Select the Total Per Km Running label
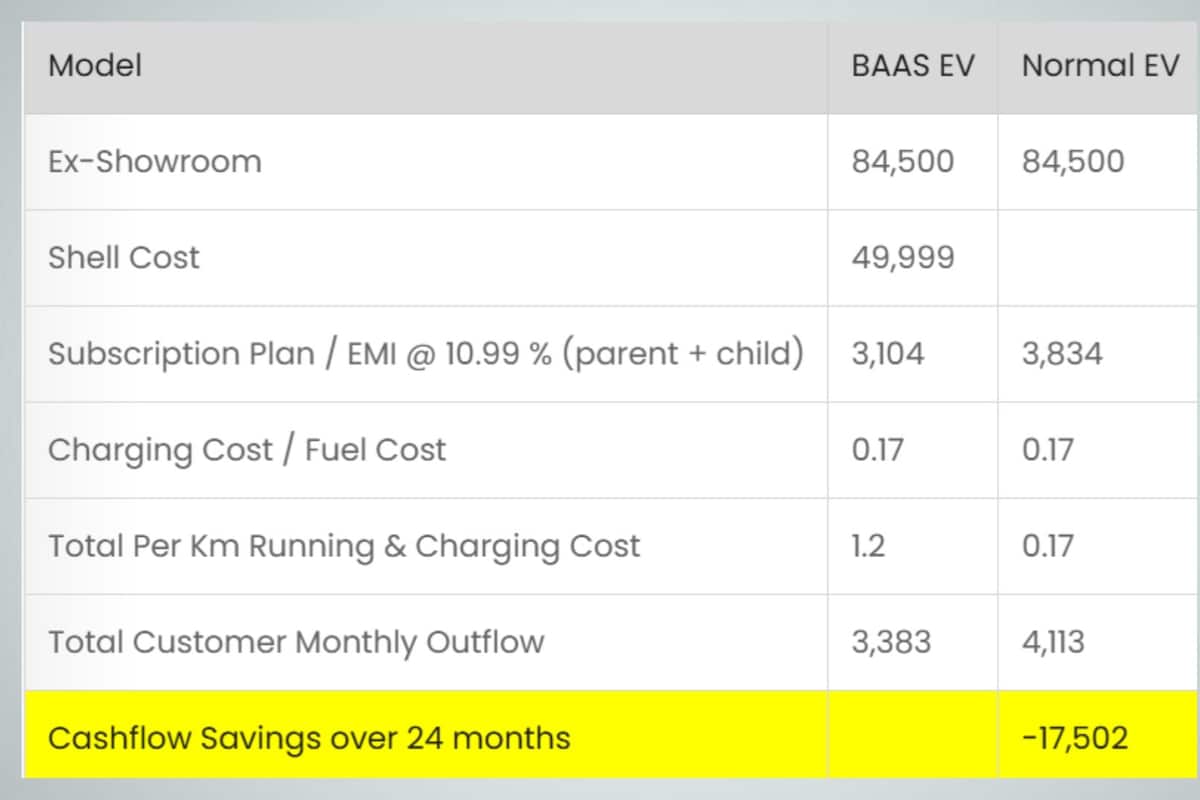The width and height of the screenshot is (1200, 800). click(x=344, y=546)
